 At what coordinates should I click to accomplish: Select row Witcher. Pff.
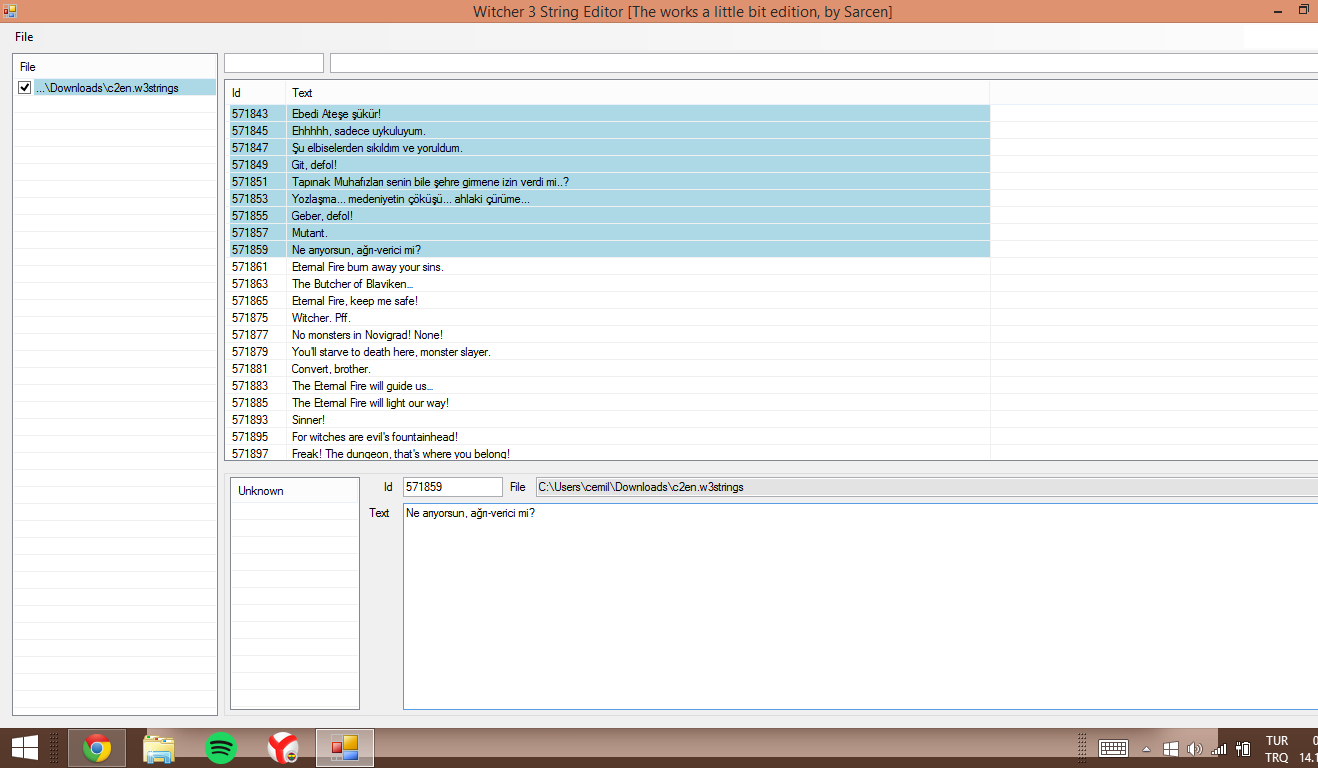(609, 318)
